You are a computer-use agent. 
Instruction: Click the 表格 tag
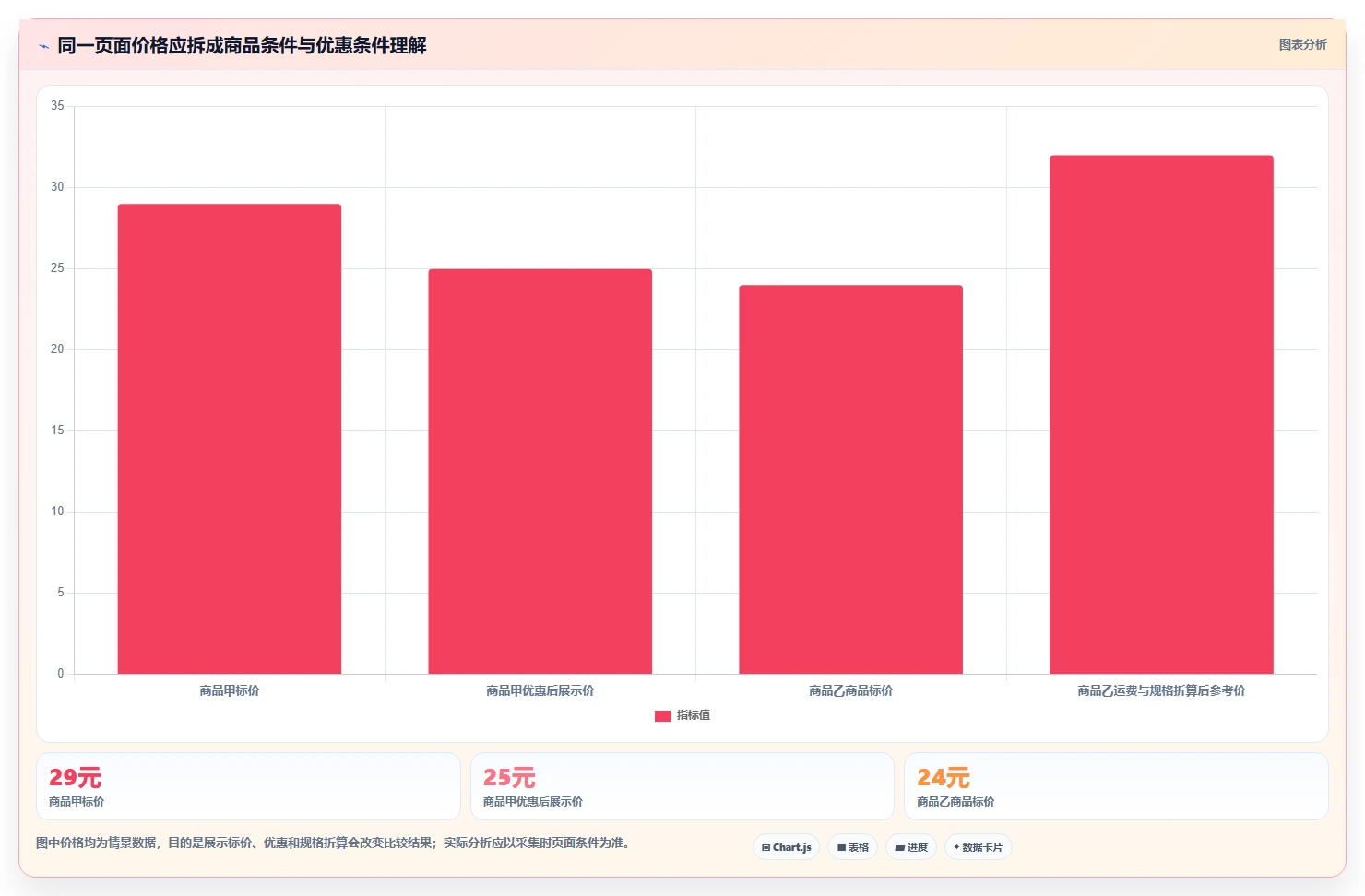point(852,847)
